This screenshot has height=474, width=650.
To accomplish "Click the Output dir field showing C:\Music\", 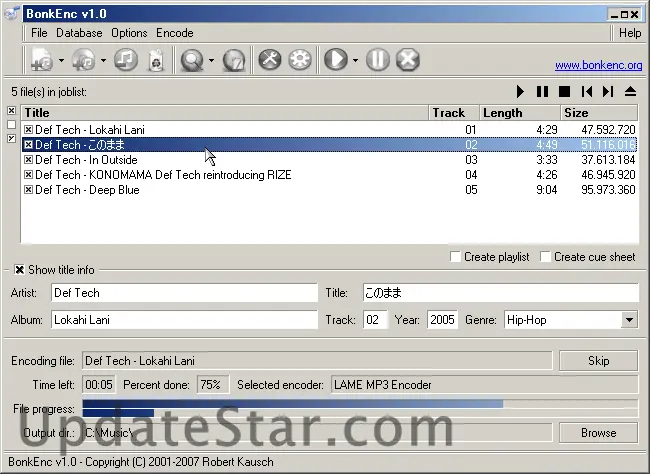I will tap(317, 433).
